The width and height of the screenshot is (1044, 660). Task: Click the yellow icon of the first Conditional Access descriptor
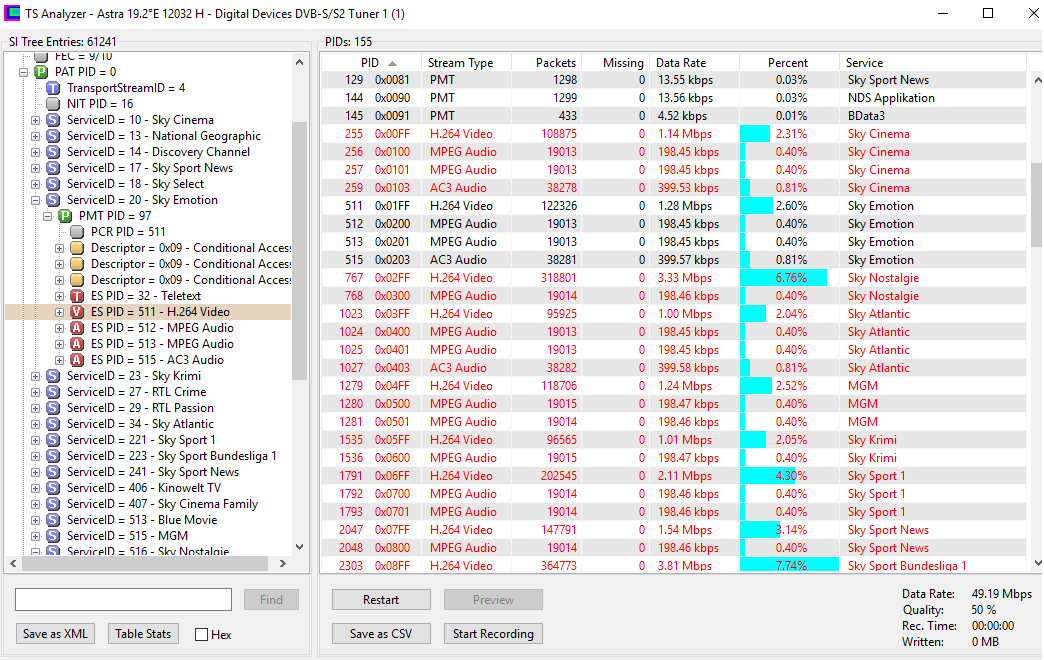tap(77, 248)
